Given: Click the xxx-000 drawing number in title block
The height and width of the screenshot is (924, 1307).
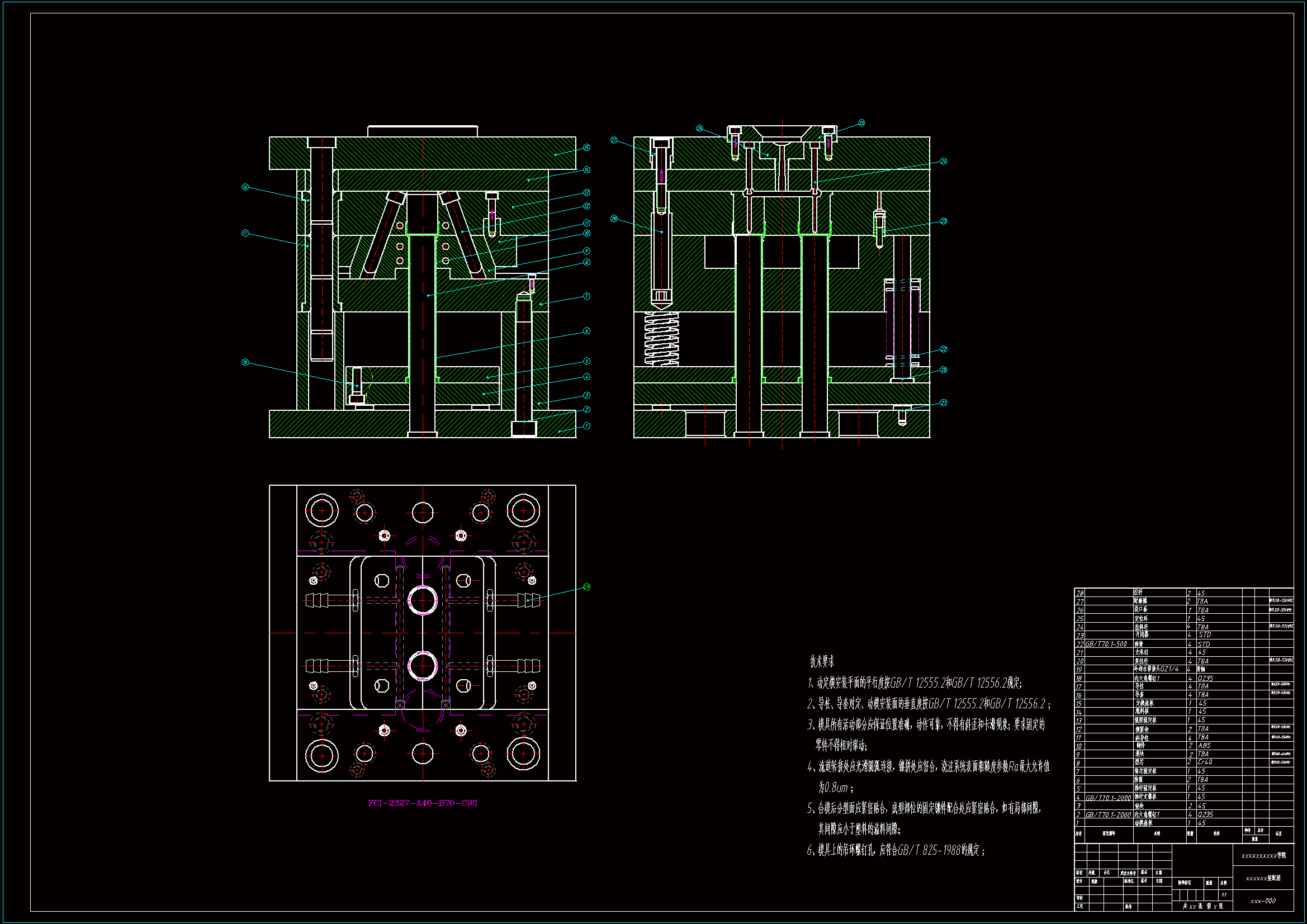Looking at the screenshot, I should coord(1263,901).
